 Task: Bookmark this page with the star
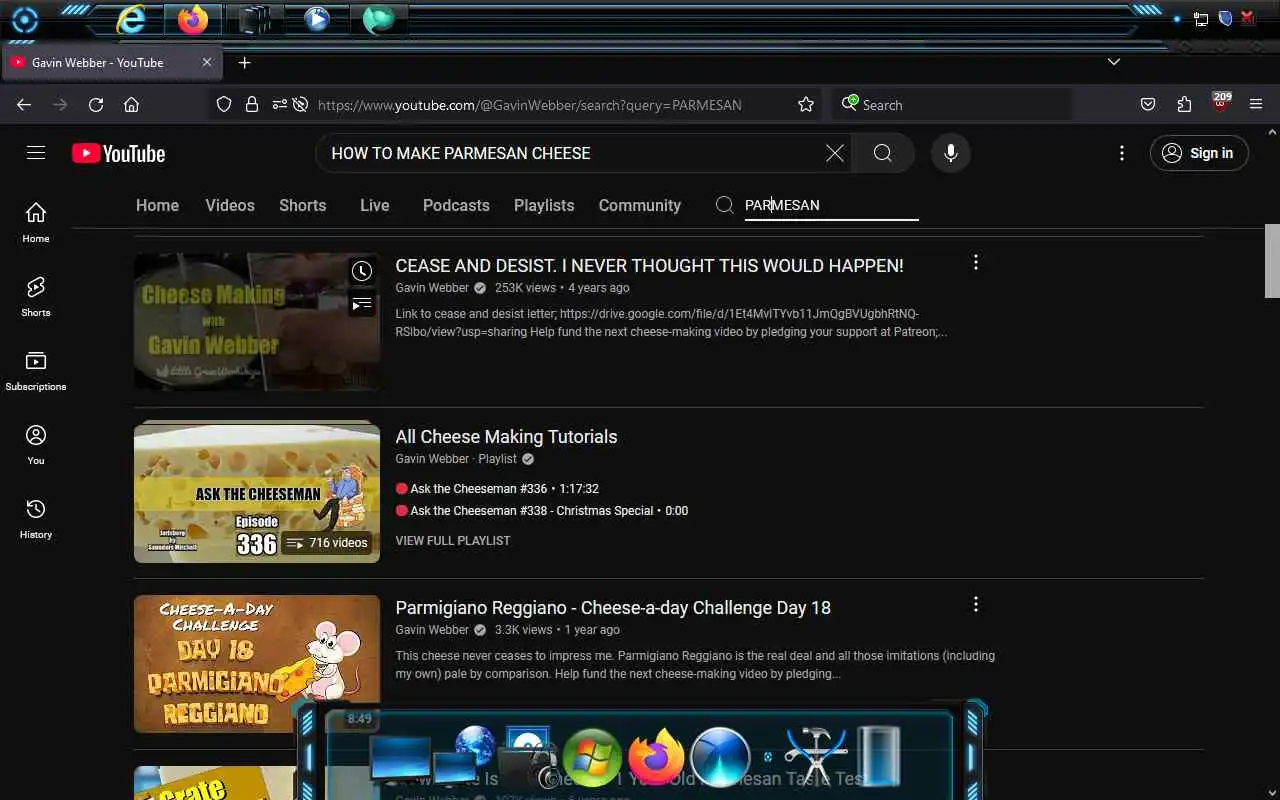coord(806,104)
